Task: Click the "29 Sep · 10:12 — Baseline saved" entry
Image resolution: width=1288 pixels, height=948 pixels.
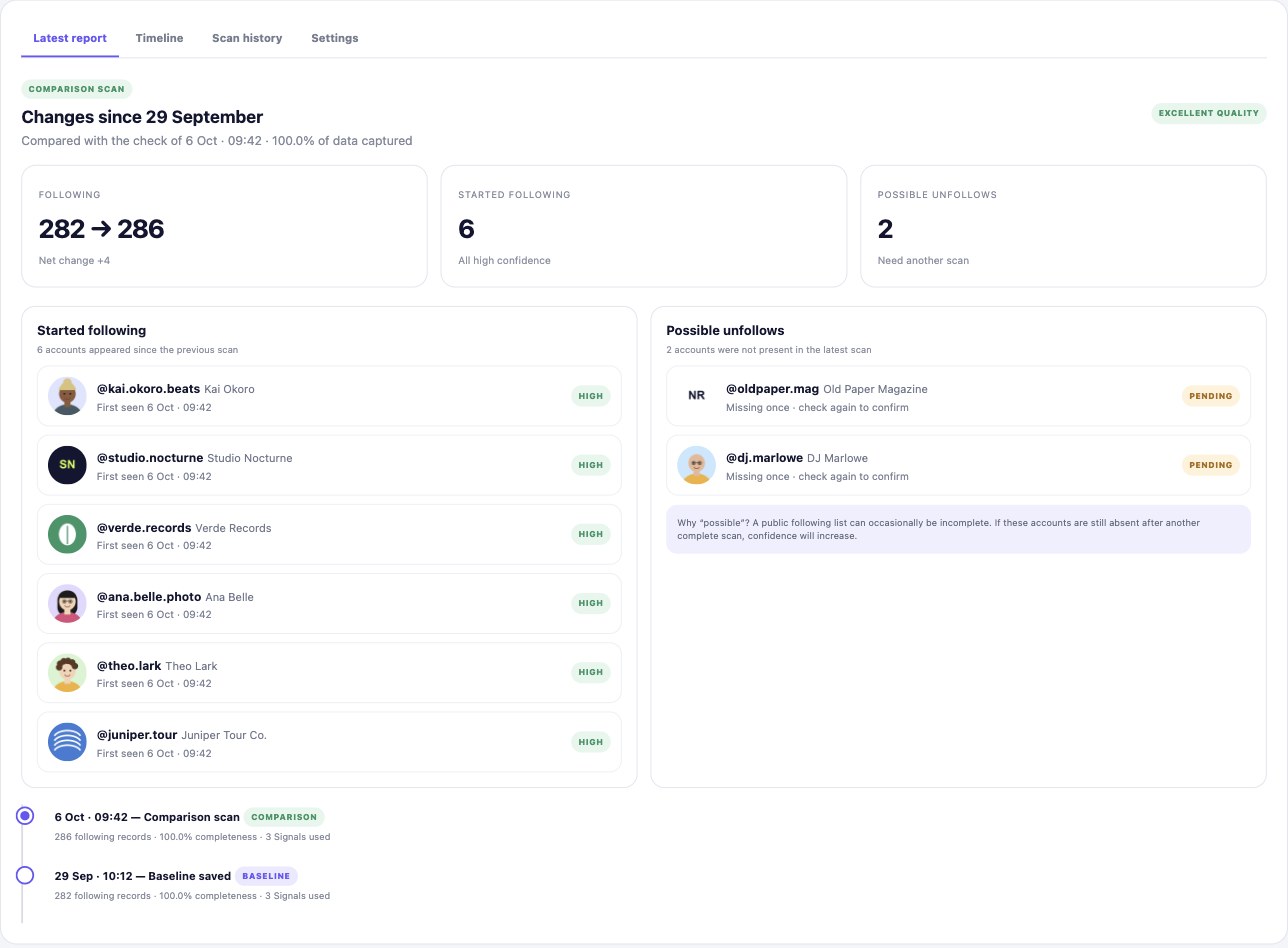Action: (143, 876)
